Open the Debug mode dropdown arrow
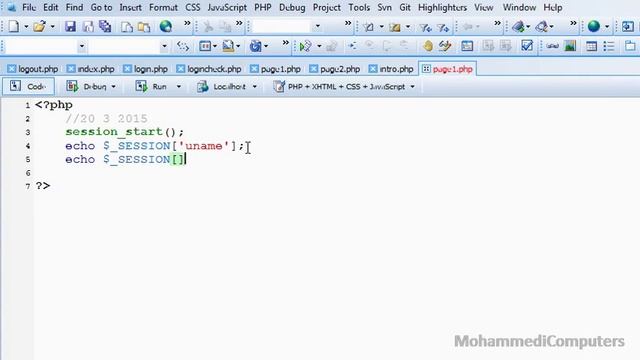 click(113, 87)
